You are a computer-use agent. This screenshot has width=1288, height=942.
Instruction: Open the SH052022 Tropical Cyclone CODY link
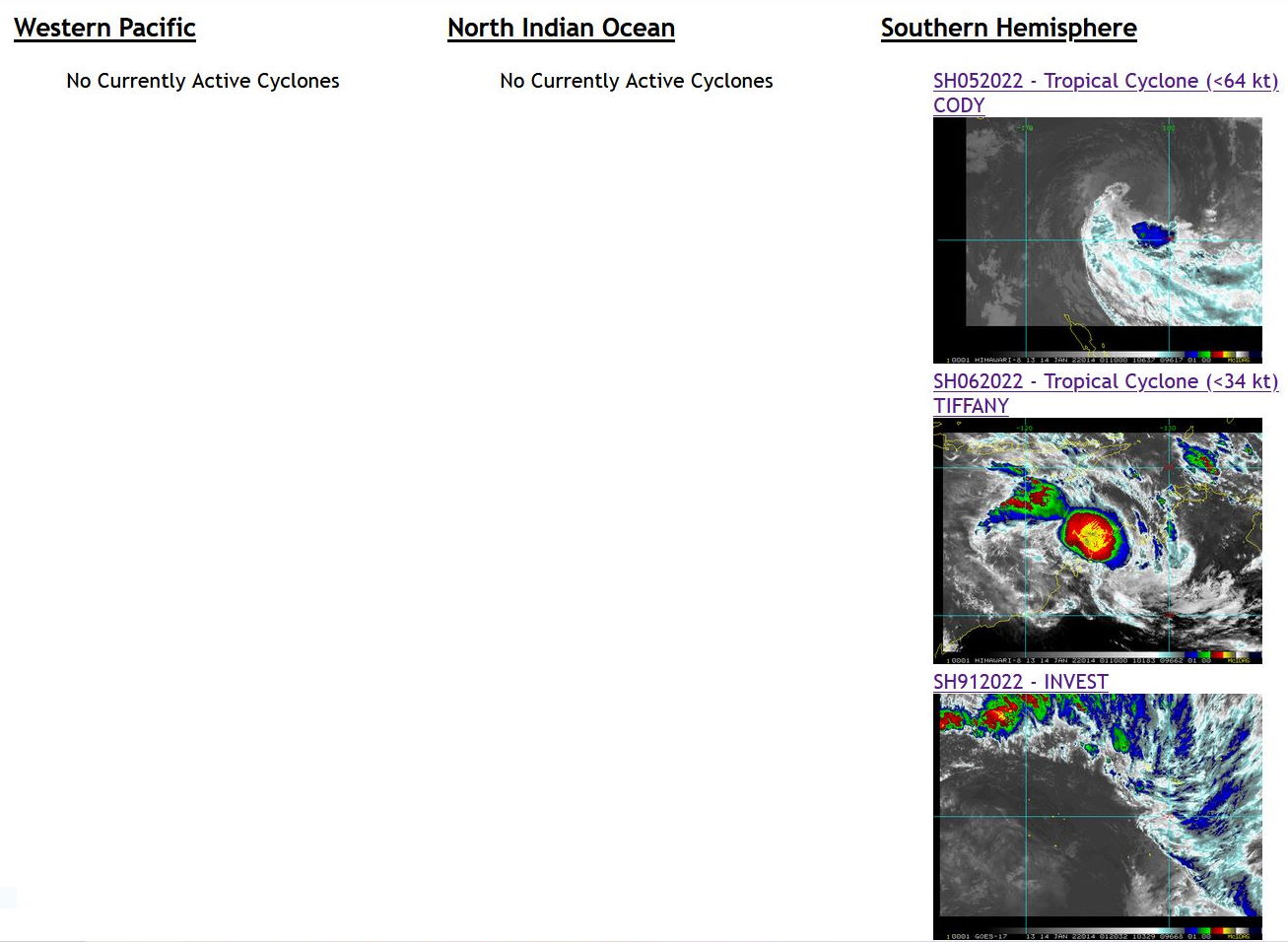pyautogui.click(x=1104, y=81)
